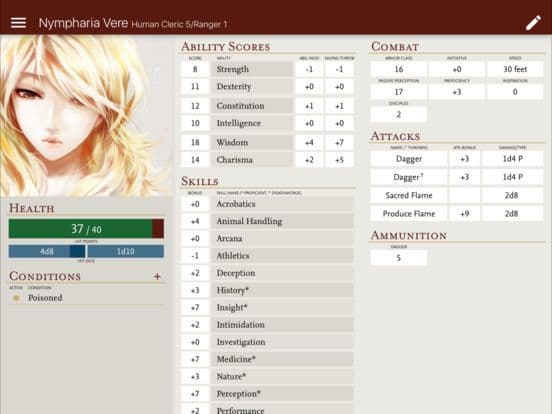The width and height of the screenshot is (552, 414).
Task: Edit the Speed value 30 feet
Action: tap(515, 69)
